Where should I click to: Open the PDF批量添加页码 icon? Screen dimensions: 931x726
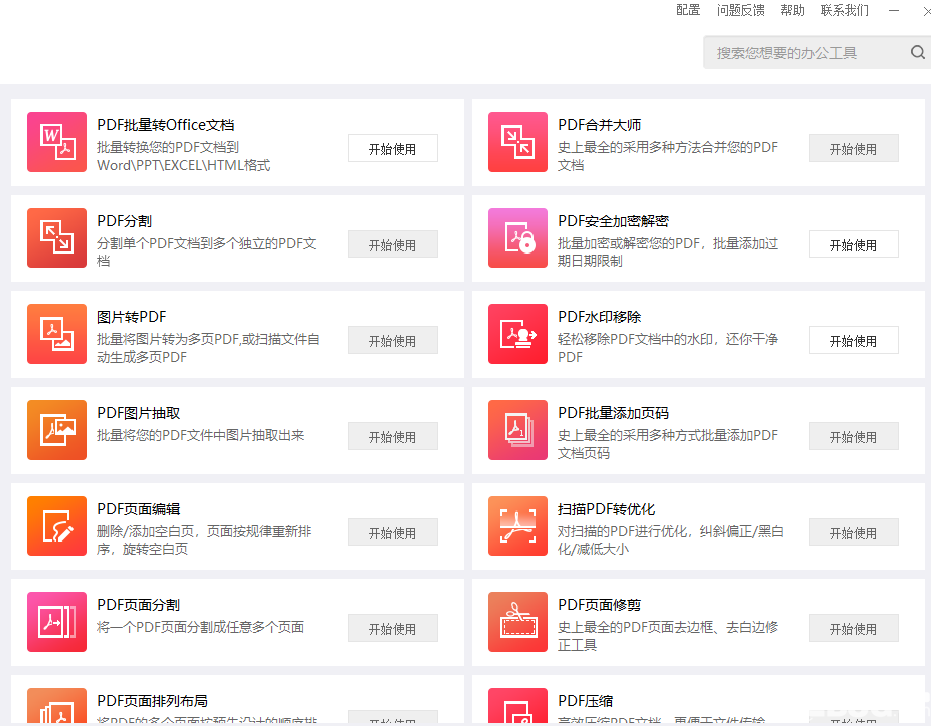pos(518,430)
